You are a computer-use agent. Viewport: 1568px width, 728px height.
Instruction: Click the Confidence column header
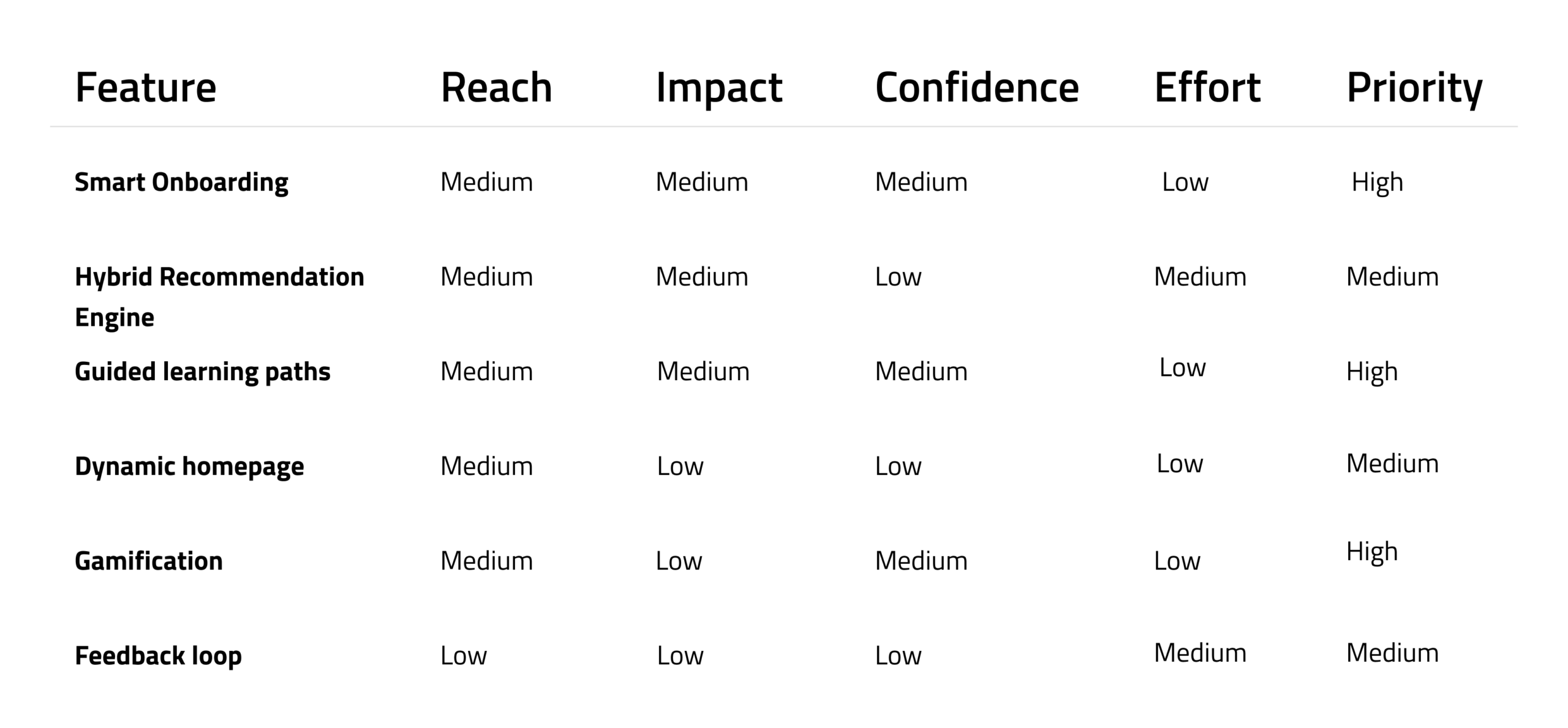tap(976, 88)
